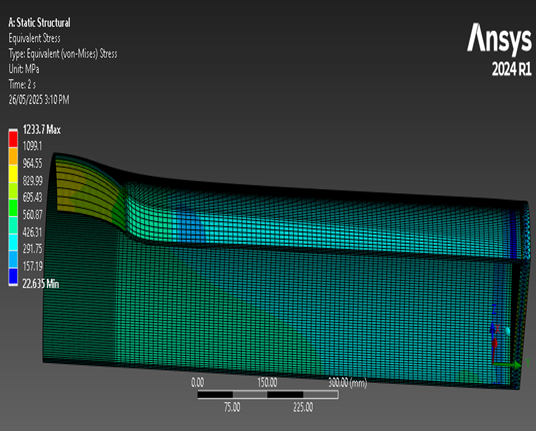Click the A: Static Structural title text
536x431 pixels.
pyautogui.click(x=39, y=23)
